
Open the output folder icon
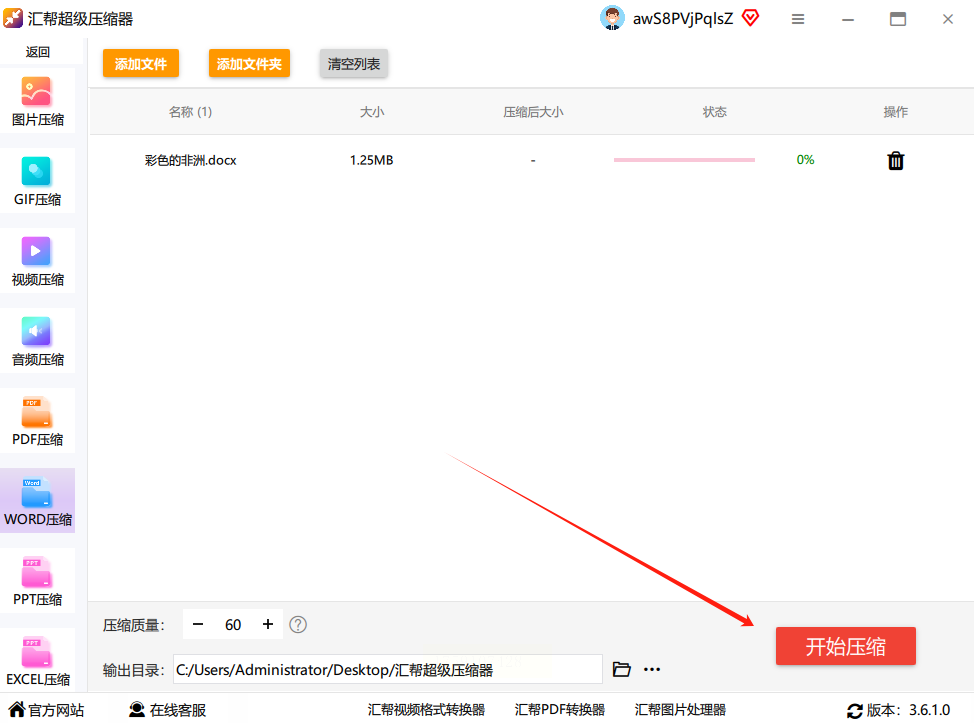621,669
